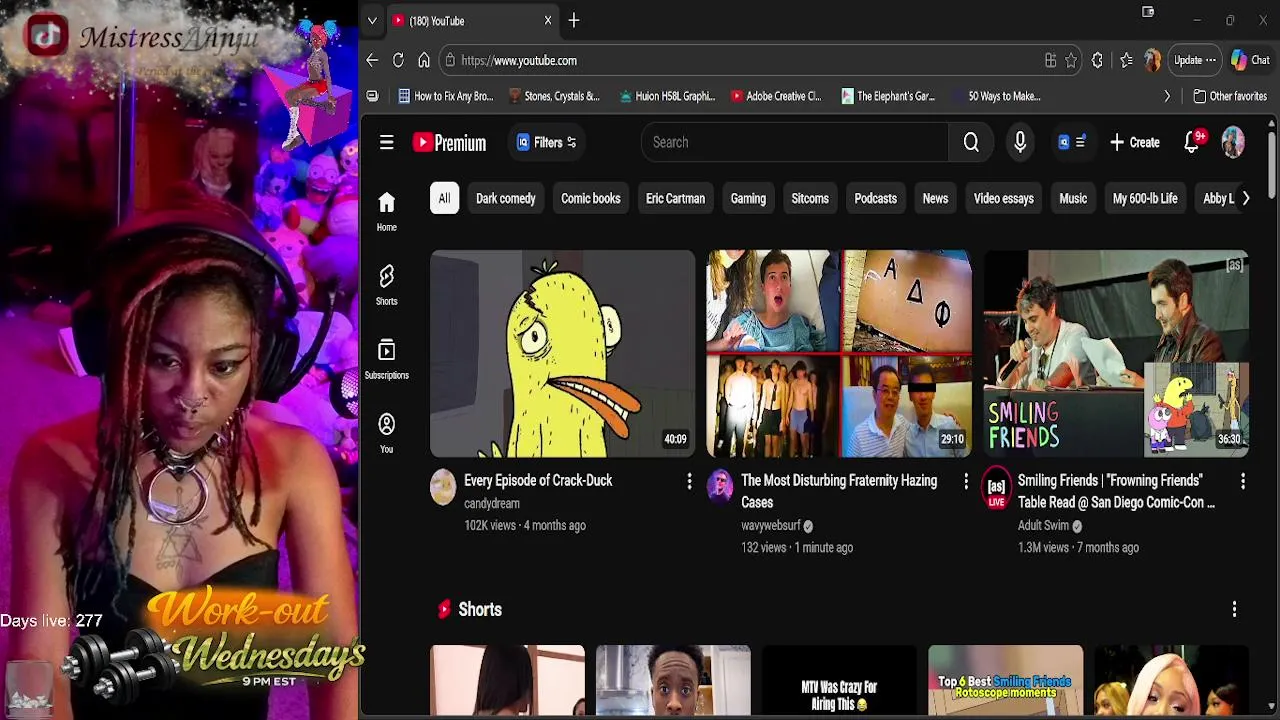Screen dimensions: 1280x720
Task: Select the Comic books chip
Action: (x=590, y=198)
